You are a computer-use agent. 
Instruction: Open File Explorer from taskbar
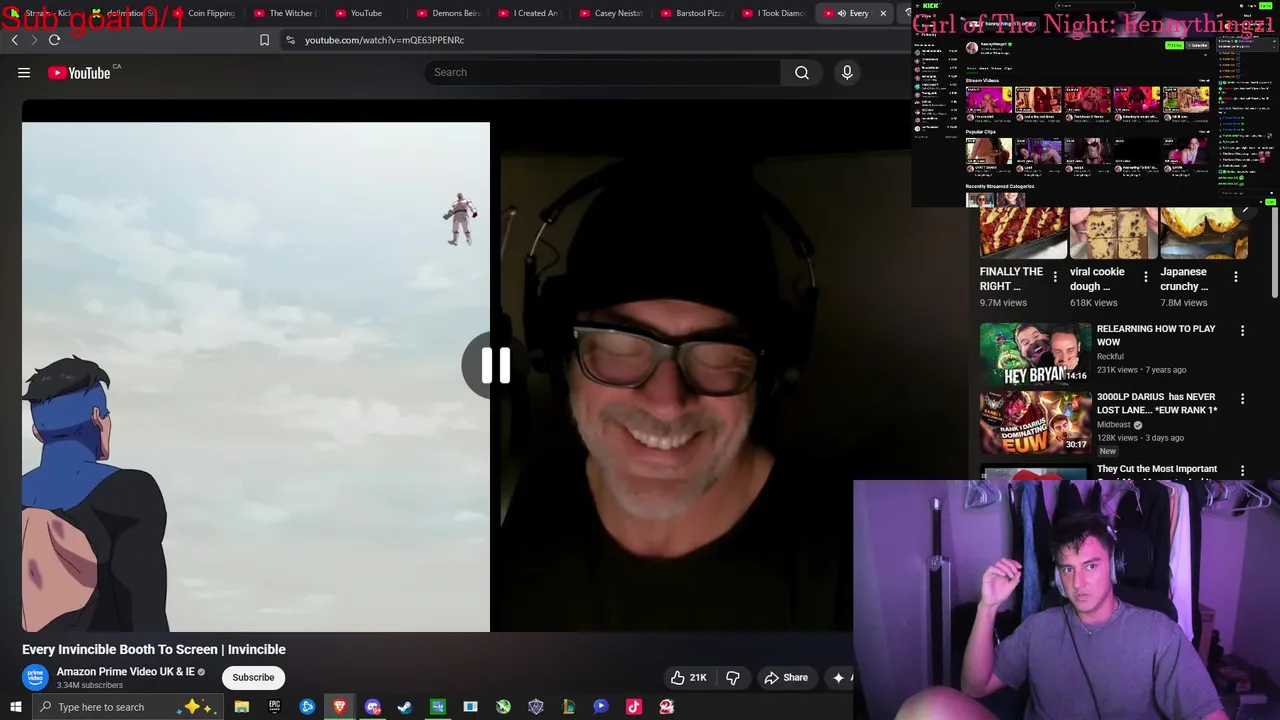pyautogui.click(x=242, y=707)
